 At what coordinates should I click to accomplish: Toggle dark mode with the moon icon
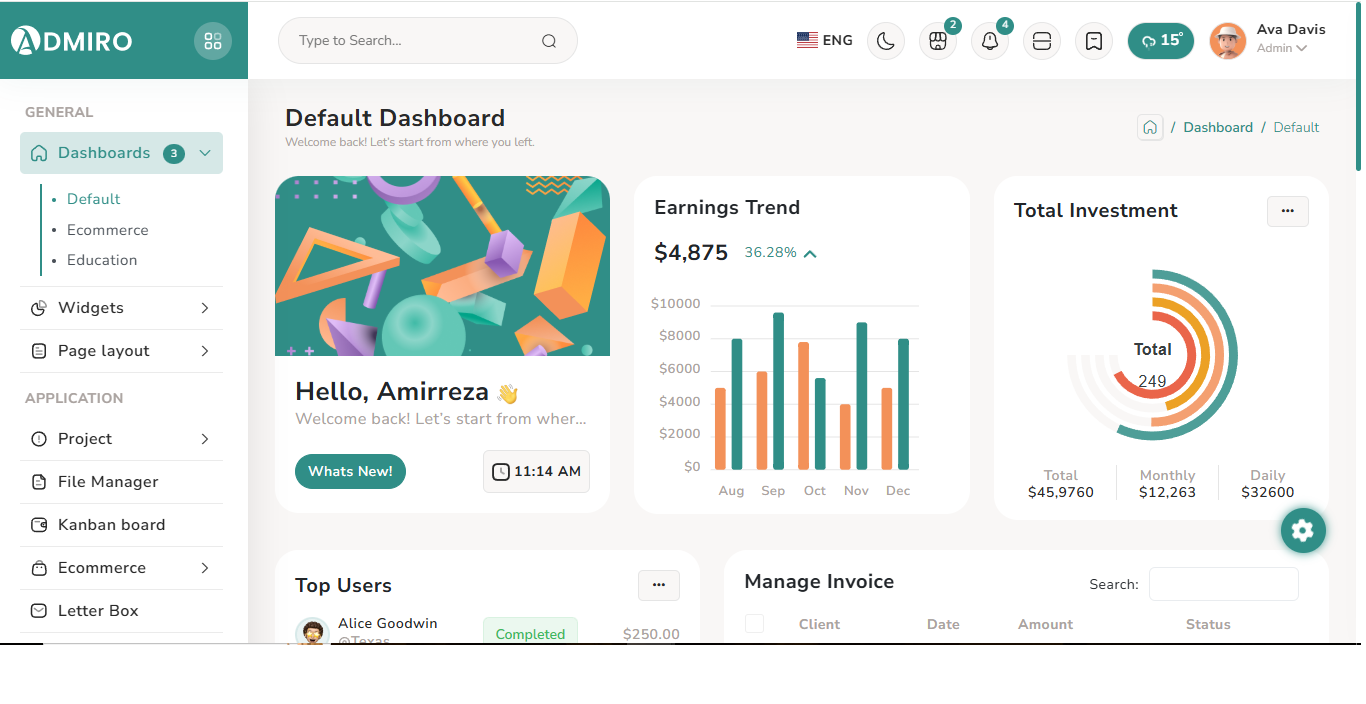coord(886,40)
